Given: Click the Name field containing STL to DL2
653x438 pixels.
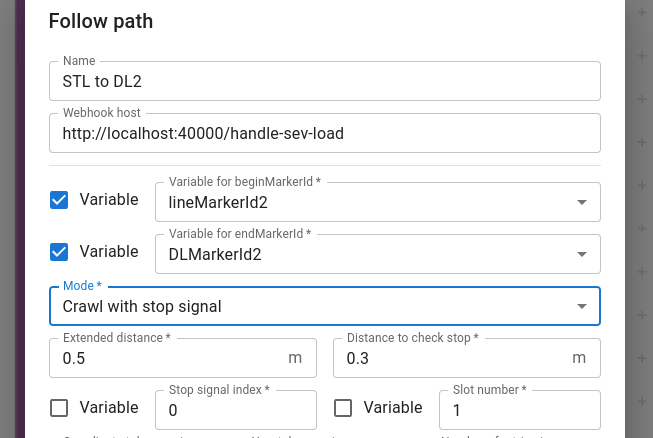Looking at the screenshot, I should [x=325, y=81].
